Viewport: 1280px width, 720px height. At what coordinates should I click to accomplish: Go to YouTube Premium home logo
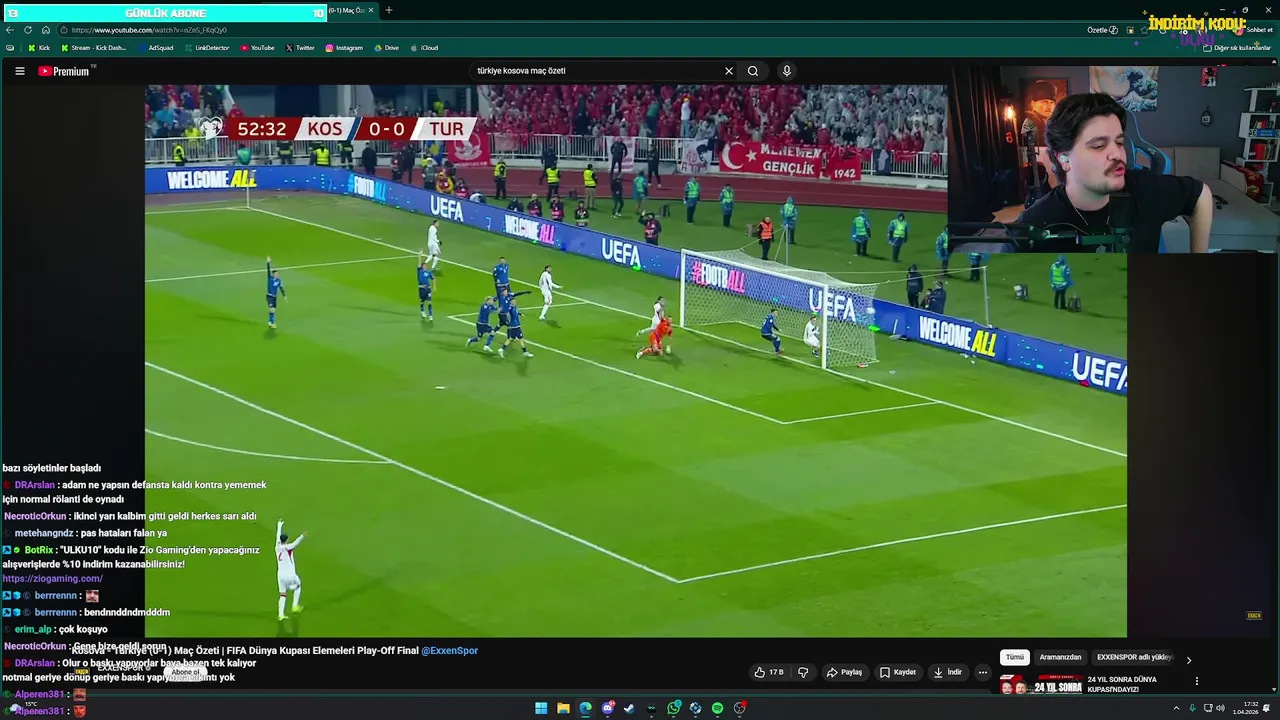point(66,71)
